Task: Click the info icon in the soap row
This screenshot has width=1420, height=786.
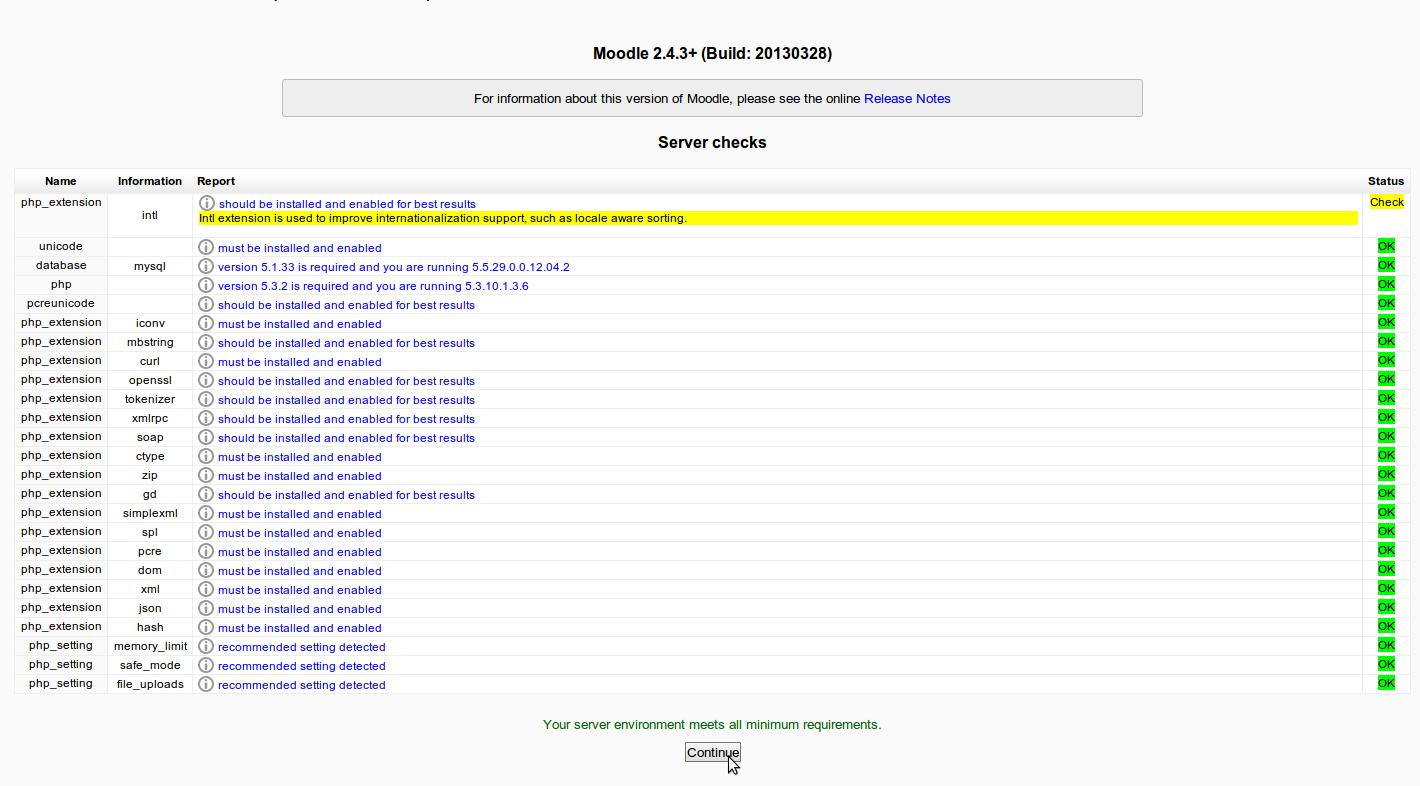Action: tap(206, 437)
